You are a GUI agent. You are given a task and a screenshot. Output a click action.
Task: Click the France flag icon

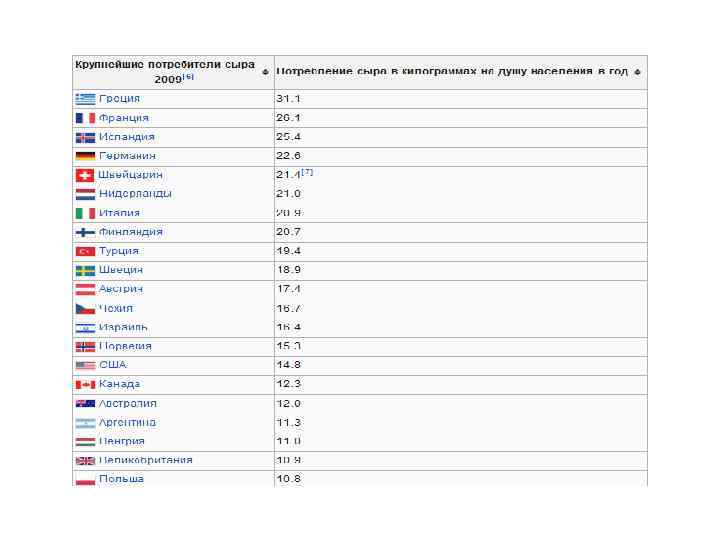tap(85, 118)
